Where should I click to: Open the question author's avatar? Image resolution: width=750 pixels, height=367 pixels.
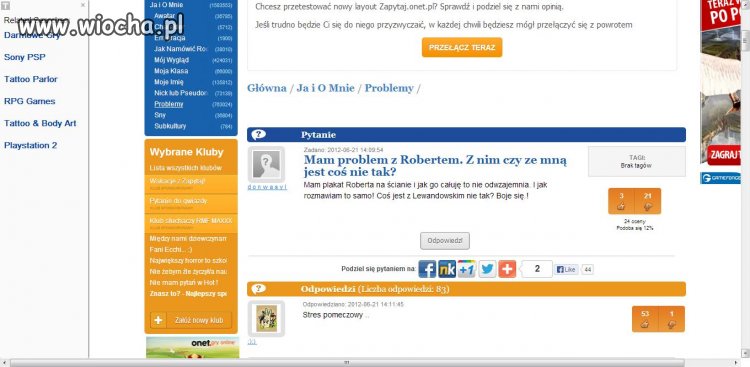click(x=266, y=165)
